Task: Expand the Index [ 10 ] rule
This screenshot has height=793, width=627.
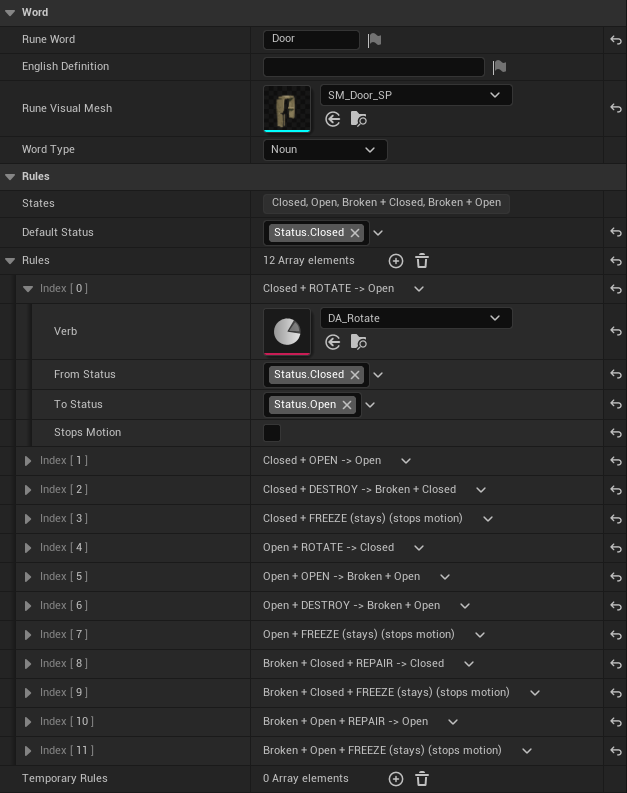Action: [28, 722]
